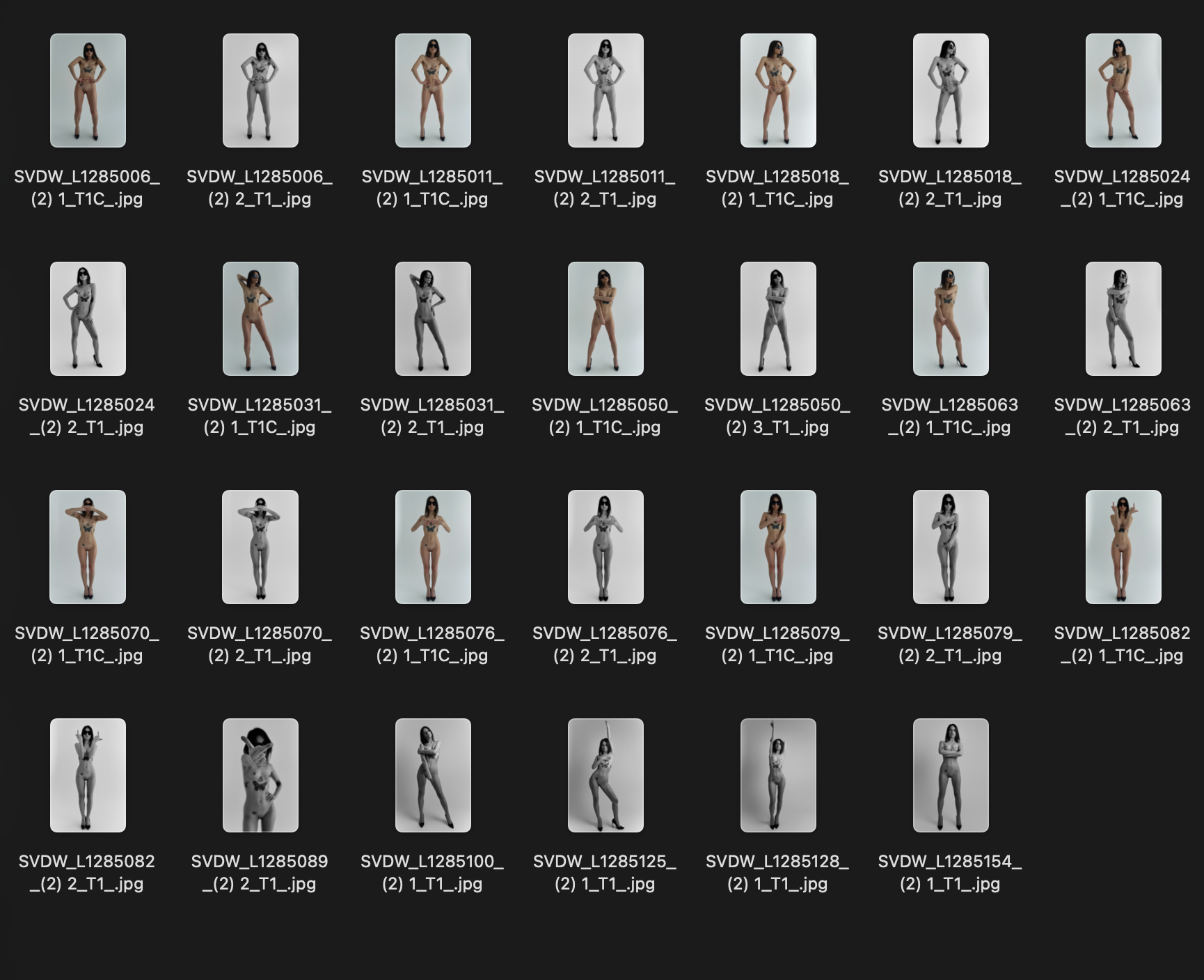1204x980 pixels.
Task: Click filename SVDW_L1285076_(2) 2_T1_.jpg
Action: [605, 645]
